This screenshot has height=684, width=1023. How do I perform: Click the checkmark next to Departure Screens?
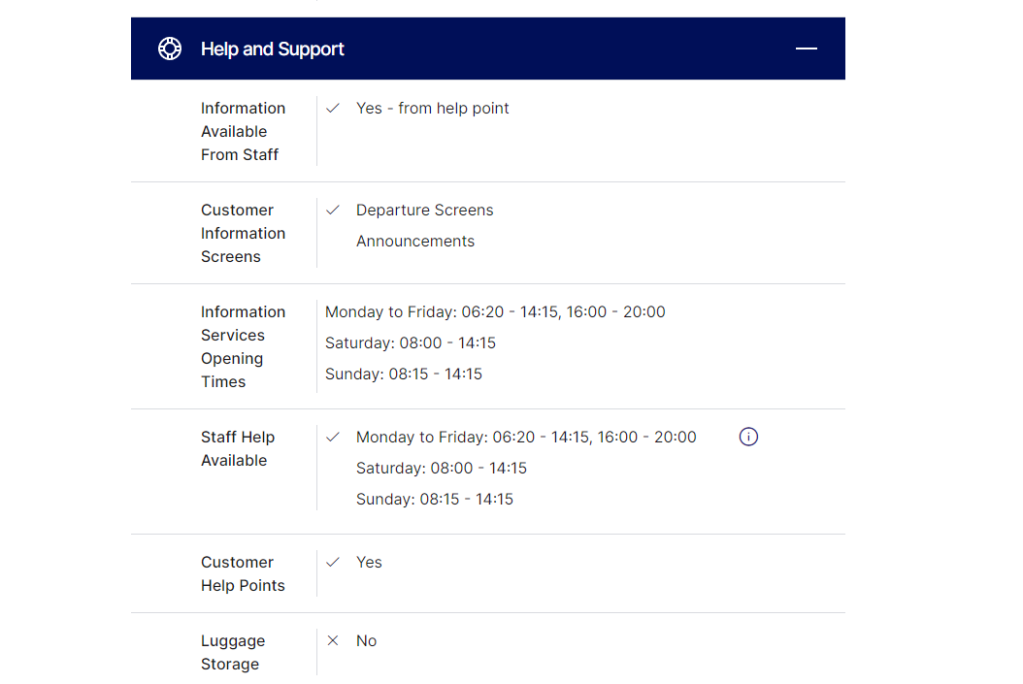333,210
